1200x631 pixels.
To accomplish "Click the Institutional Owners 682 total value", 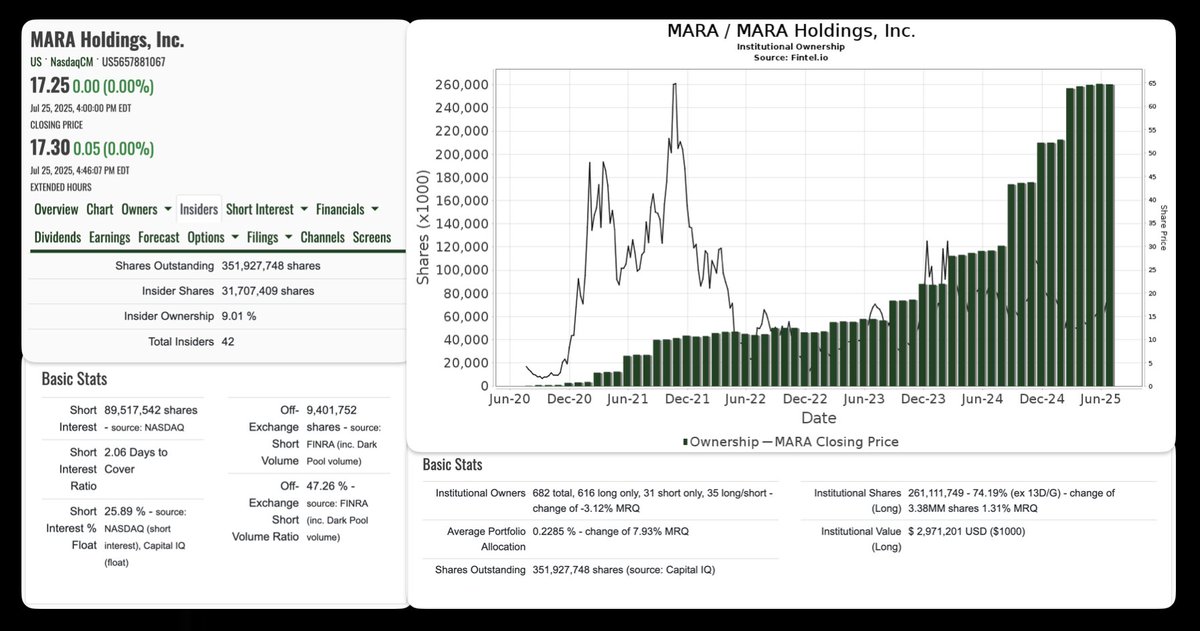I will click(x=654, y=500).
